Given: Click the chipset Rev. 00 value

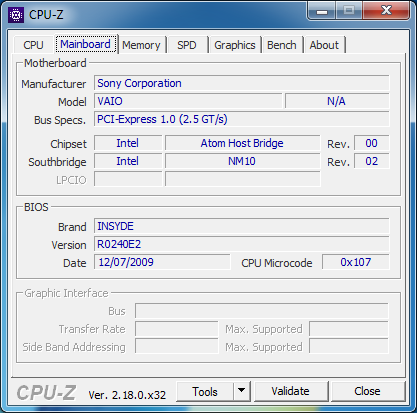Looking at the screenshot, I should click(x=371, y=143).
